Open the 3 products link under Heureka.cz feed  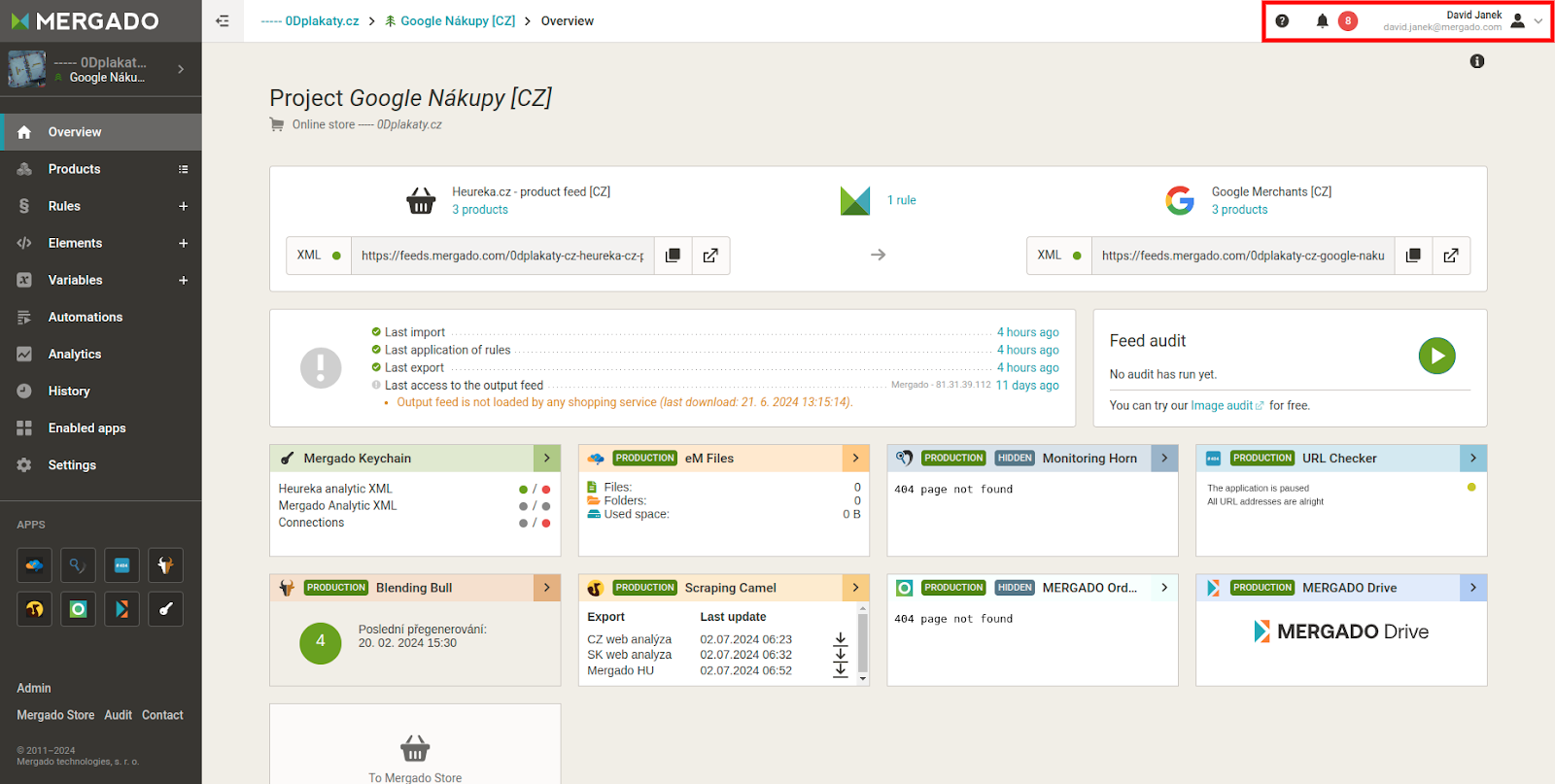click(480, 210)
